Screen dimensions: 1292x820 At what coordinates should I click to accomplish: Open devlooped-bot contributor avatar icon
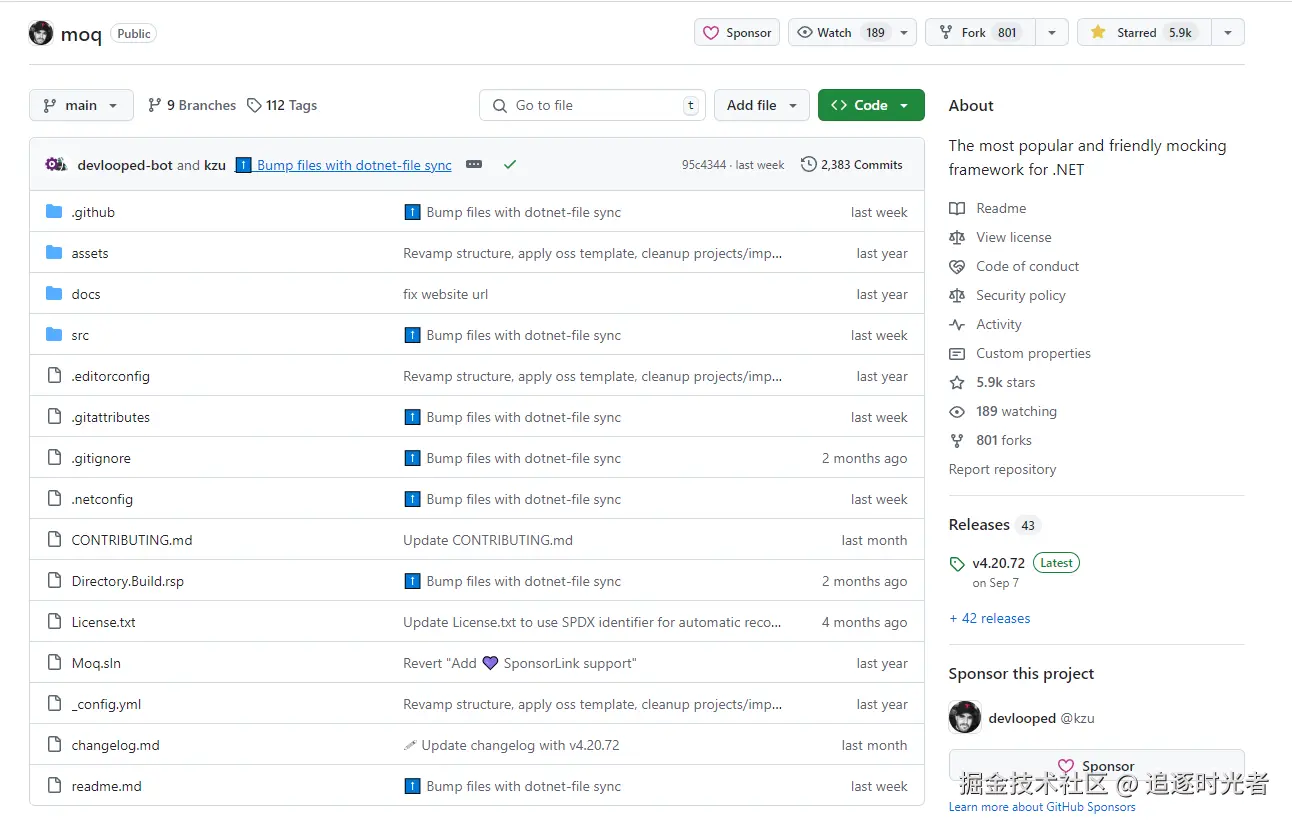(x=56, y=164)
